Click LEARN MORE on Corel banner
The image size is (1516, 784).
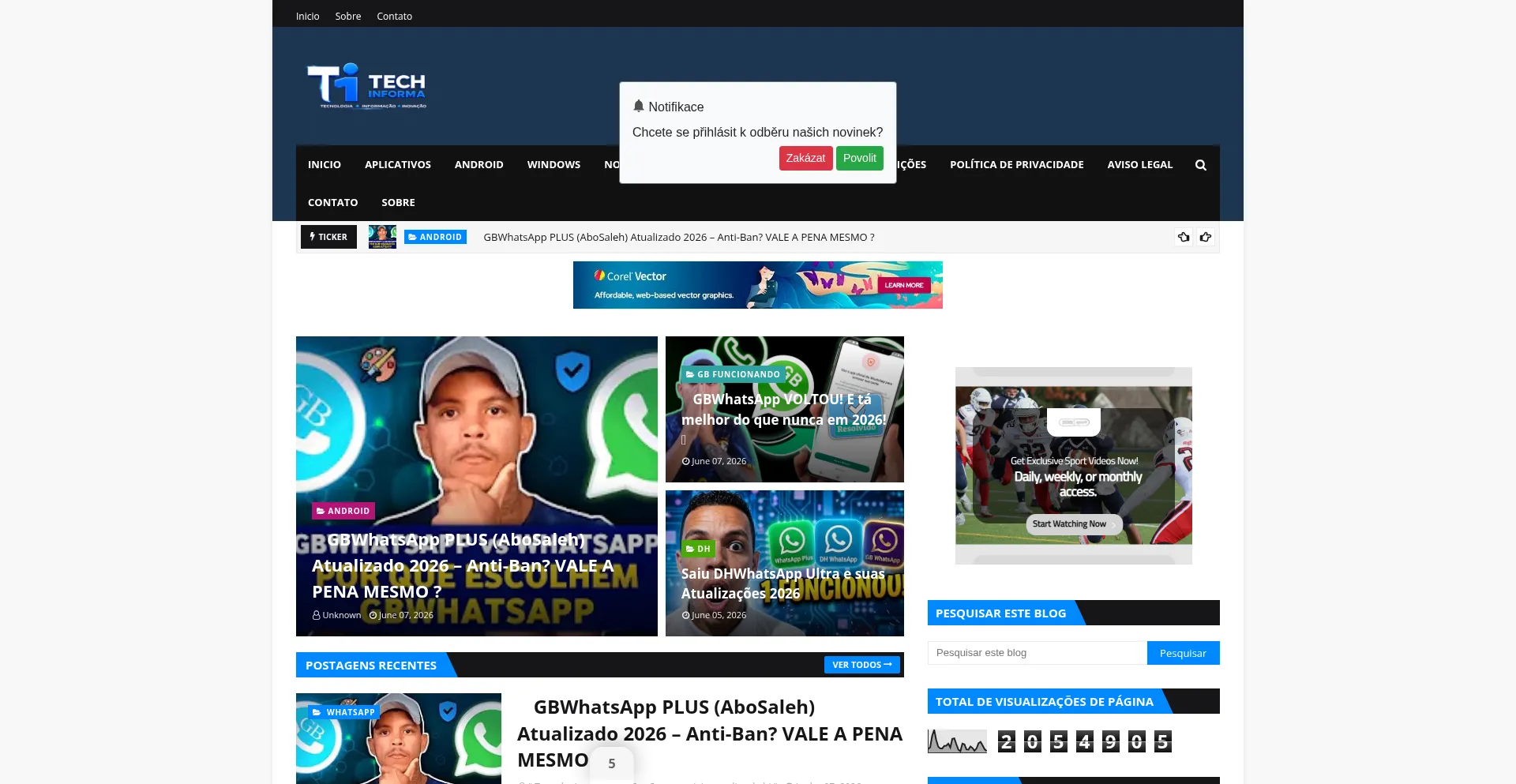tap(903, 285)
